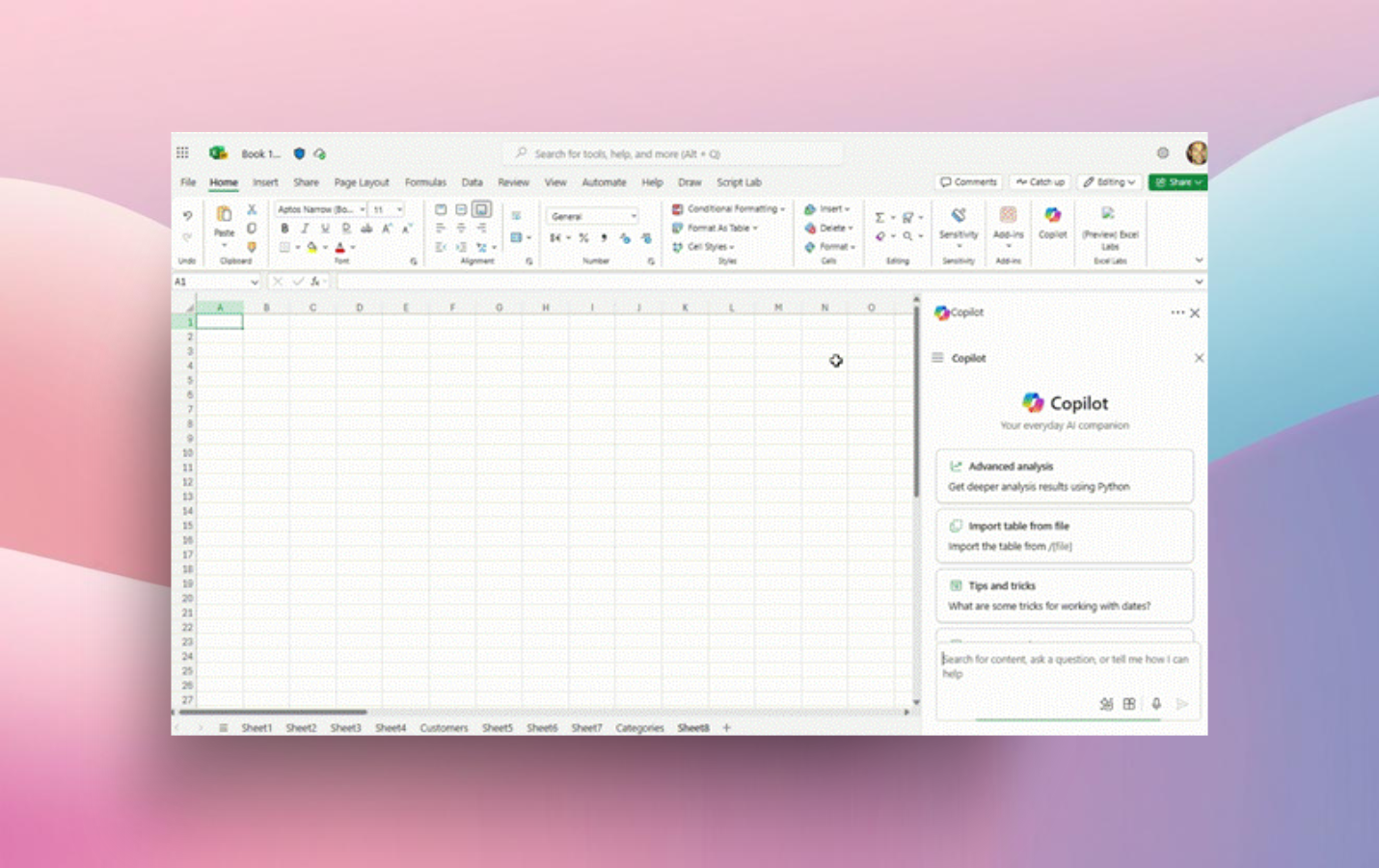
Task: Open the font size dropdown
Action: 399,209
